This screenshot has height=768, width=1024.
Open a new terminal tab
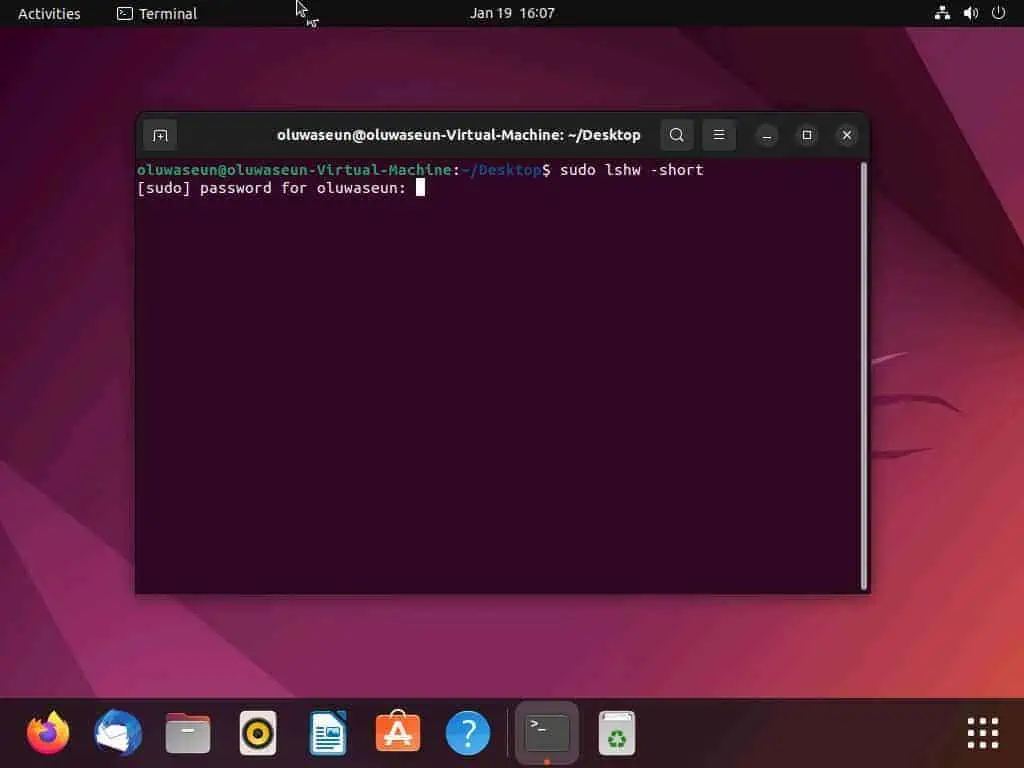[x=159, y=134]
